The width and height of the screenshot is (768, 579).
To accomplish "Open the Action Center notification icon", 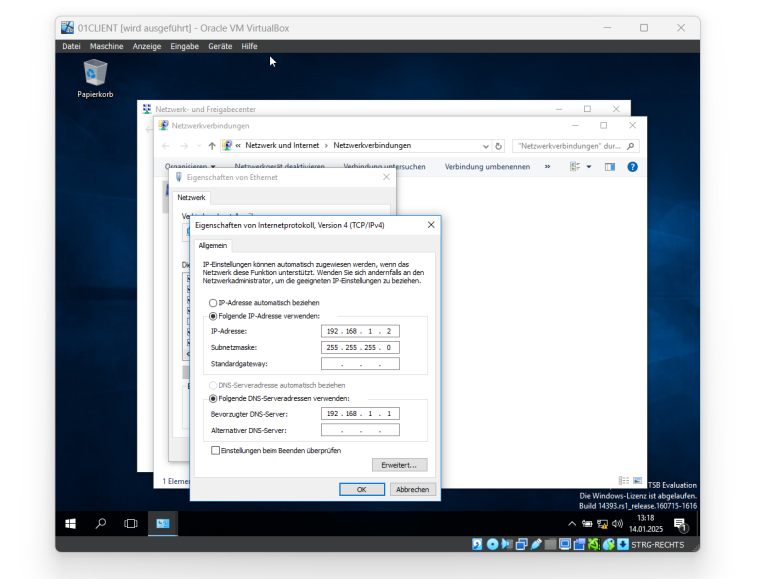I will pos(680,525).
